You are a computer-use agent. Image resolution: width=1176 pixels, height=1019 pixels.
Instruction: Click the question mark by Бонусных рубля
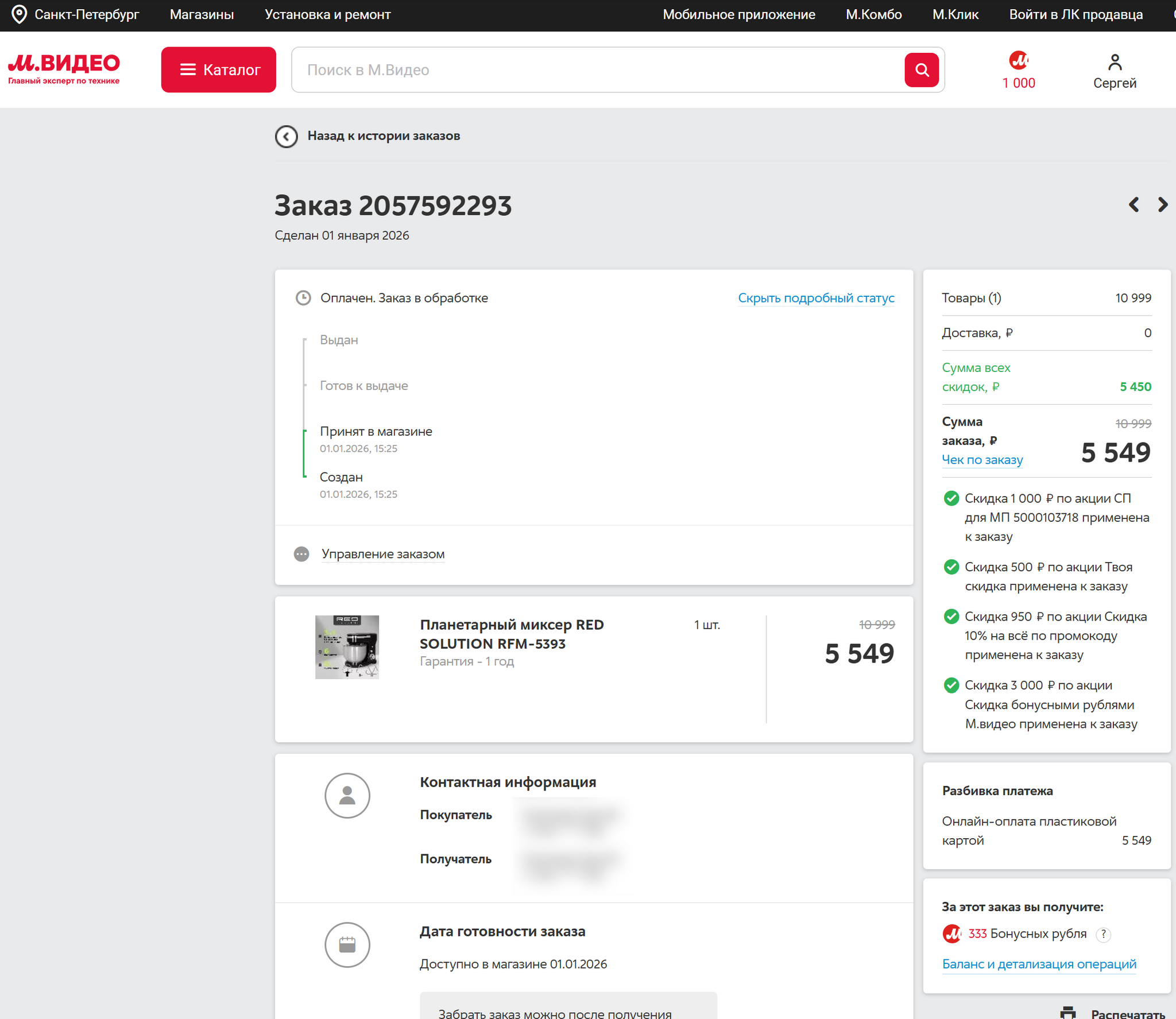coord(1103,934)
